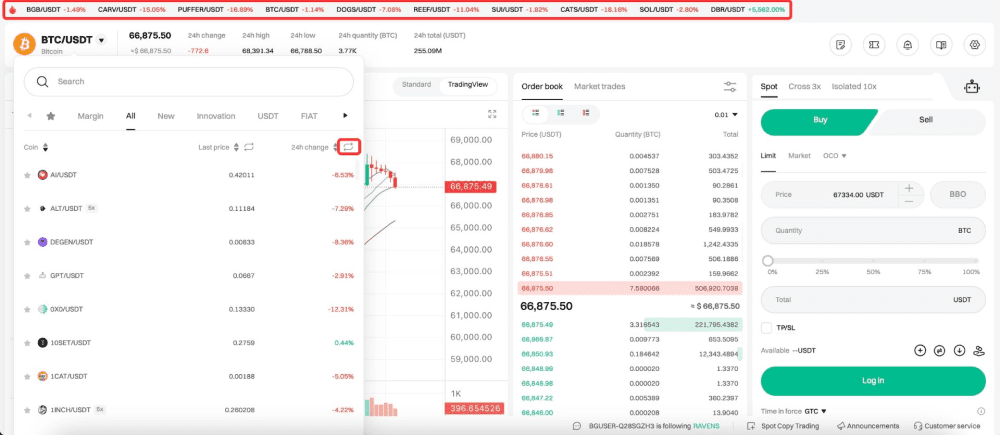Expand the chart to fullscreen
The image size is (1000, 435).
[492, 114]
